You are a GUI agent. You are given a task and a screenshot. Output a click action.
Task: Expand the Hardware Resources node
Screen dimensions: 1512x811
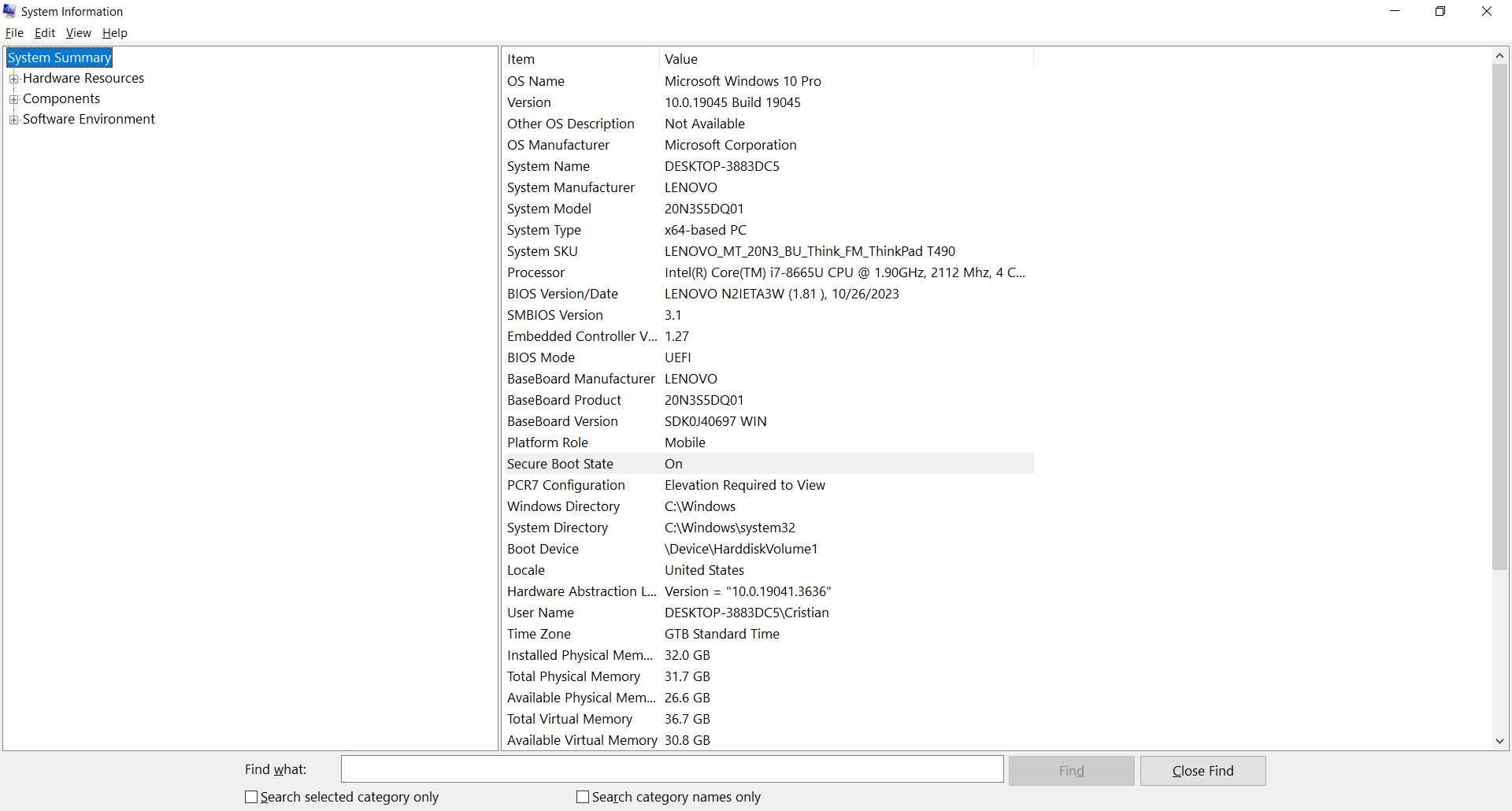click(x=13, y=79)
